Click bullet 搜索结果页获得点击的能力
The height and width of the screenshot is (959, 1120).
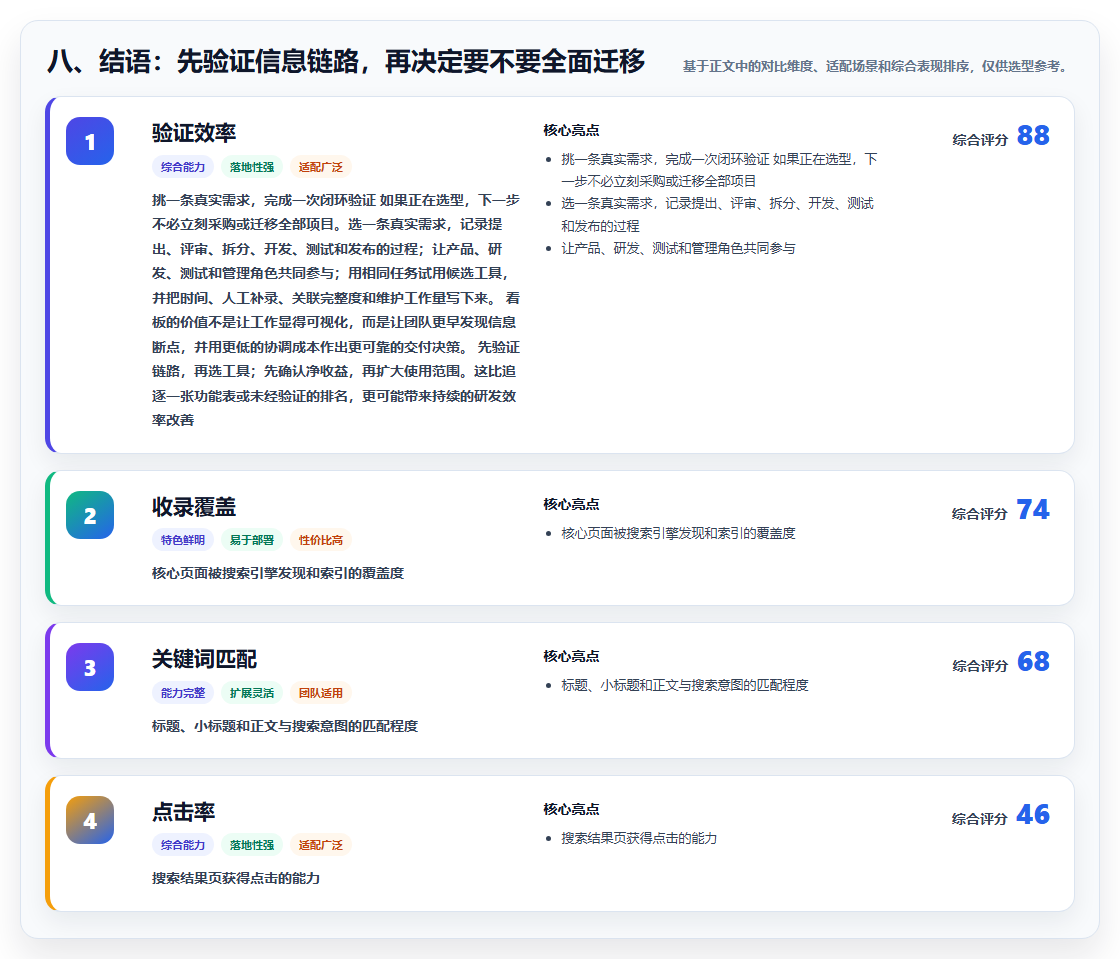(x=639, y=838)
